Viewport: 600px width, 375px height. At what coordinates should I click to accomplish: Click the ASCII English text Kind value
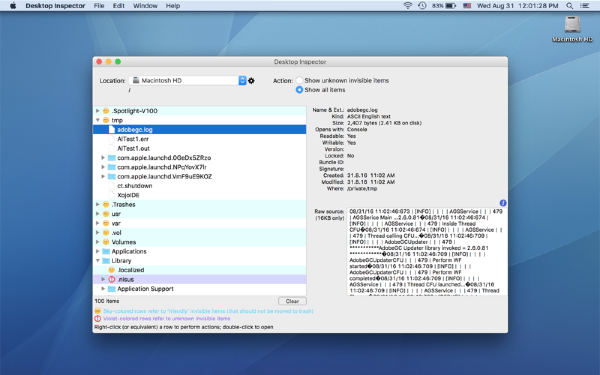369,116
